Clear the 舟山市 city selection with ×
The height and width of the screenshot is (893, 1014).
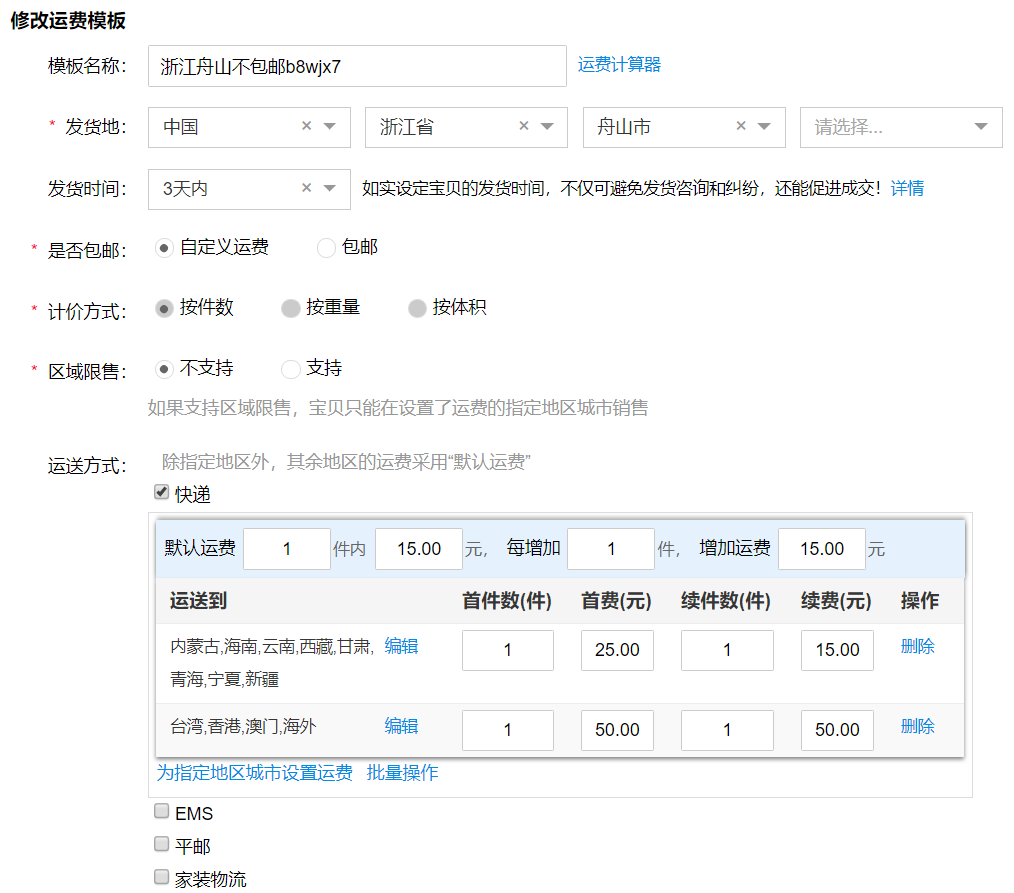pos(741,127)
